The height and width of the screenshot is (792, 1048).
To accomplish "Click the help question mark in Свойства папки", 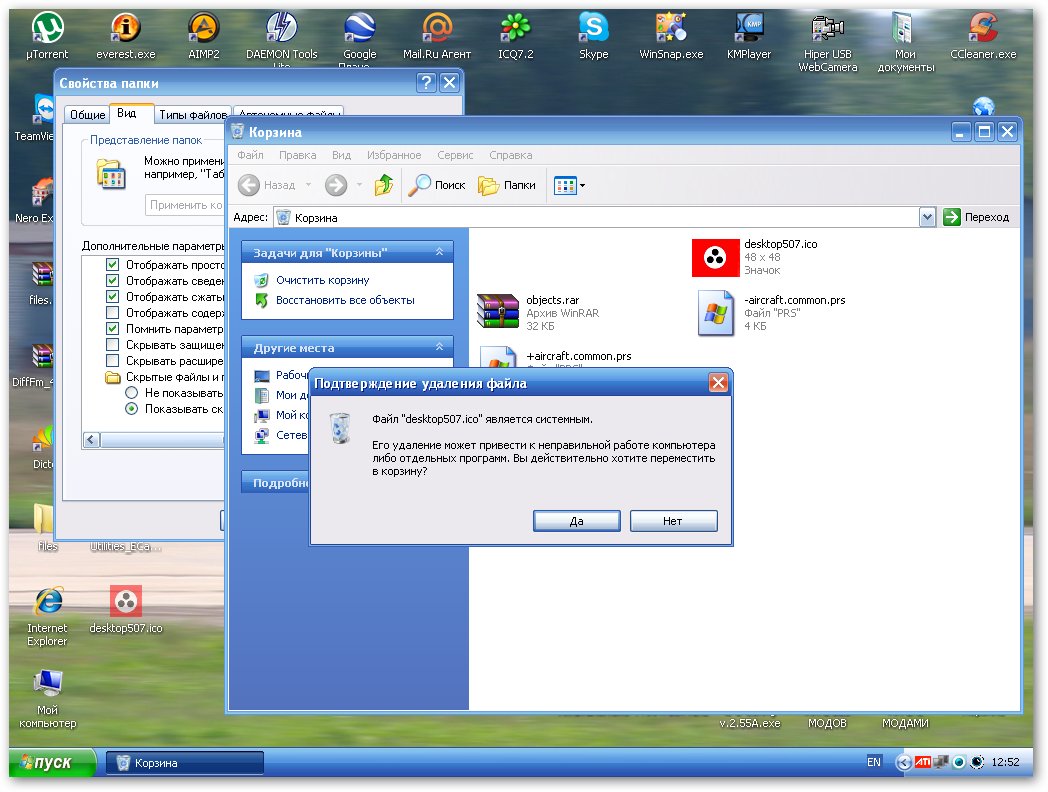I will (426, 83).
